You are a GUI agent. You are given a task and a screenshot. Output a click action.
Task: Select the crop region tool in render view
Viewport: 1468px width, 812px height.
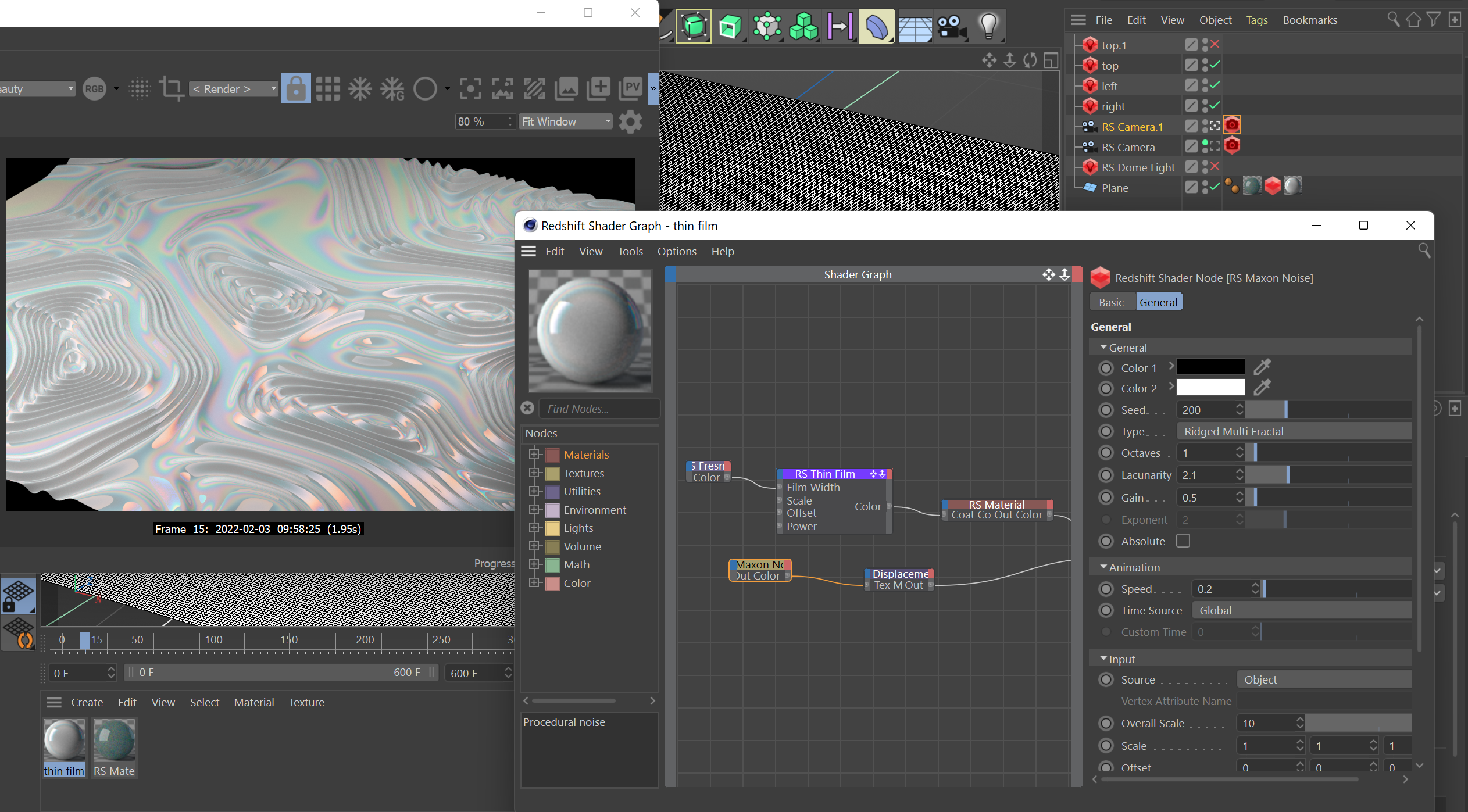click(171, 89)
